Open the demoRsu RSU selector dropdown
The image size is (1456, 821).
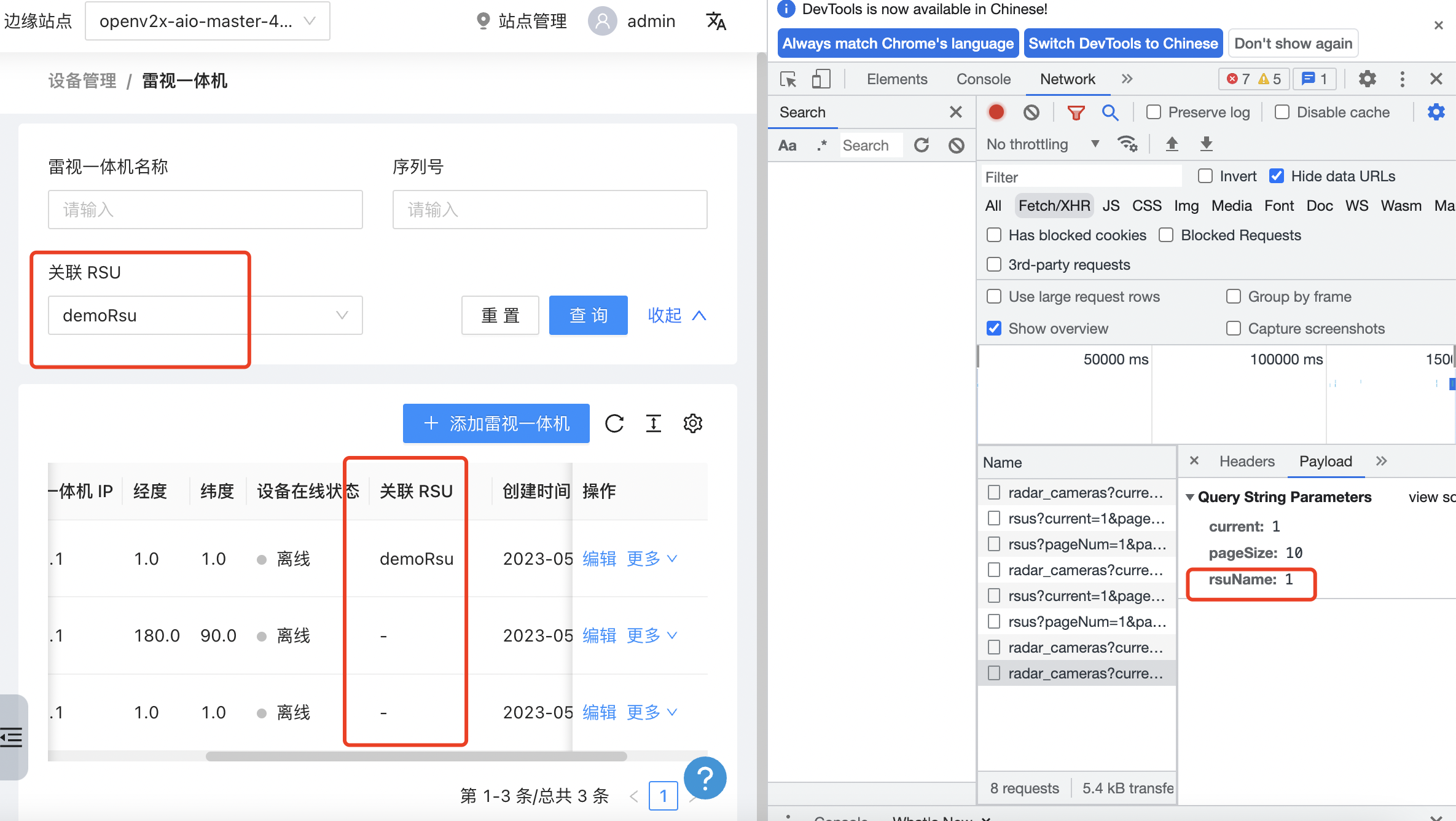205,315
